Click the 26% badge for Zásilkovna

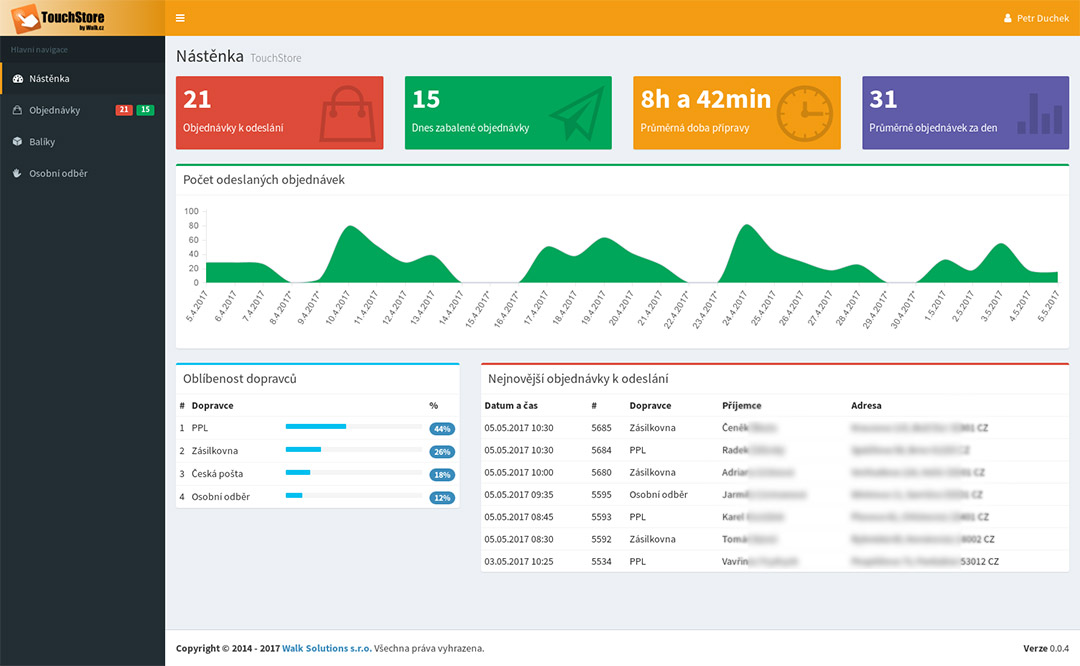(442, 452)
